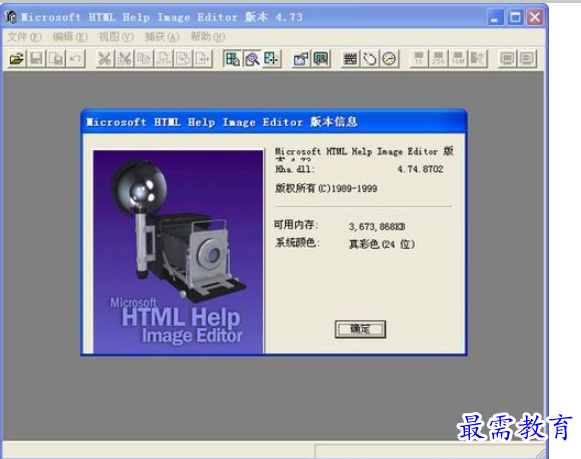This screenshot has width=581, height=459.
Task: Click the Undo arrow toolbar icon
Action: (76, 59)
